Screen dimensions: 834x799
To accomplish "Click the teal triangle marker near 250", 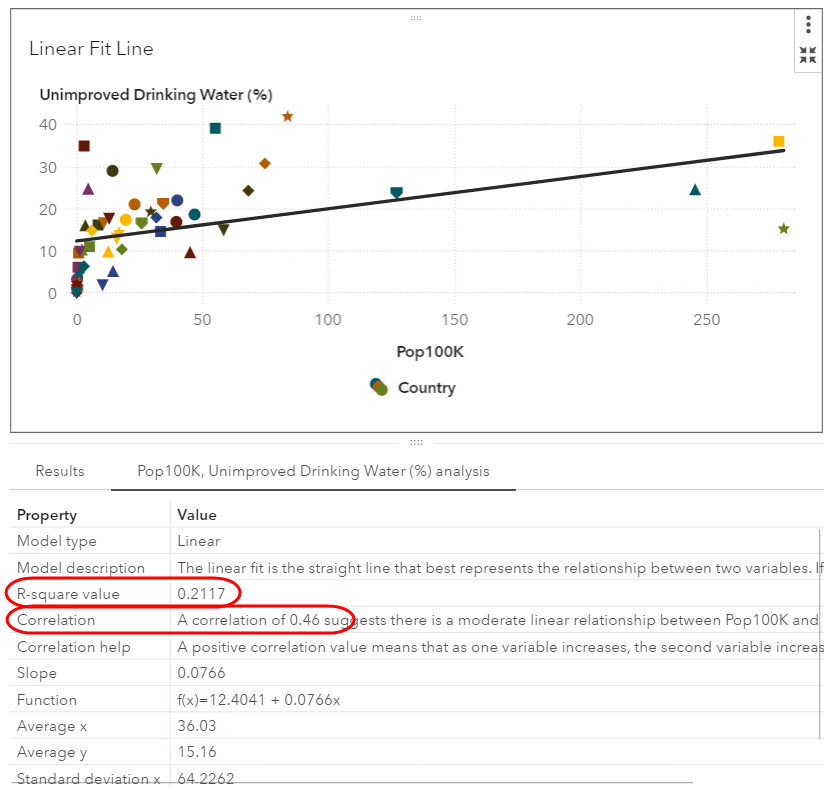I will [695, 190].
